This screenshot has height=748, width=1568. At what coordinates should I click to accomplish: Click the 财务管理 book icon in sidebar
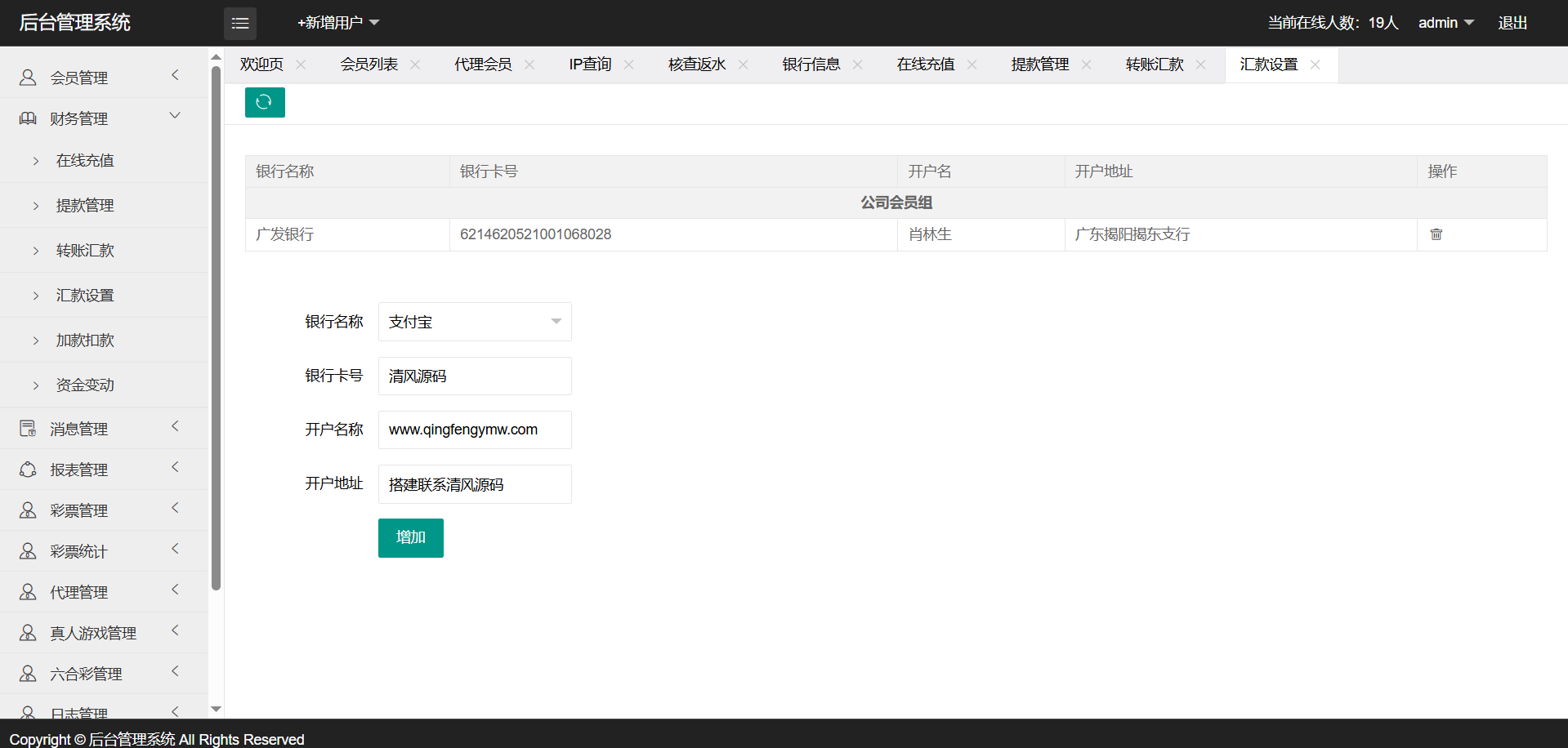[28, 118]
